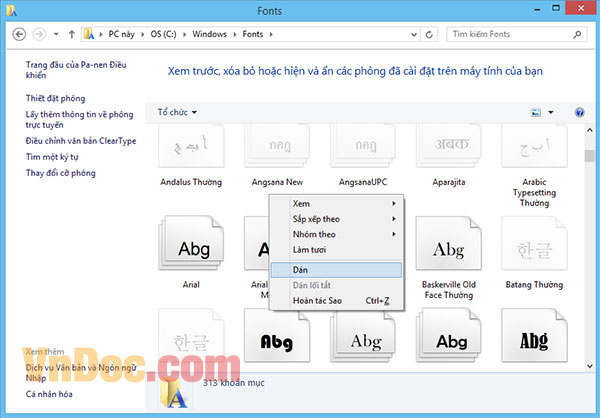Click the Forward navigation arrow
The width and height of the screenshot is (600, 418).
(x=39, y=34)
